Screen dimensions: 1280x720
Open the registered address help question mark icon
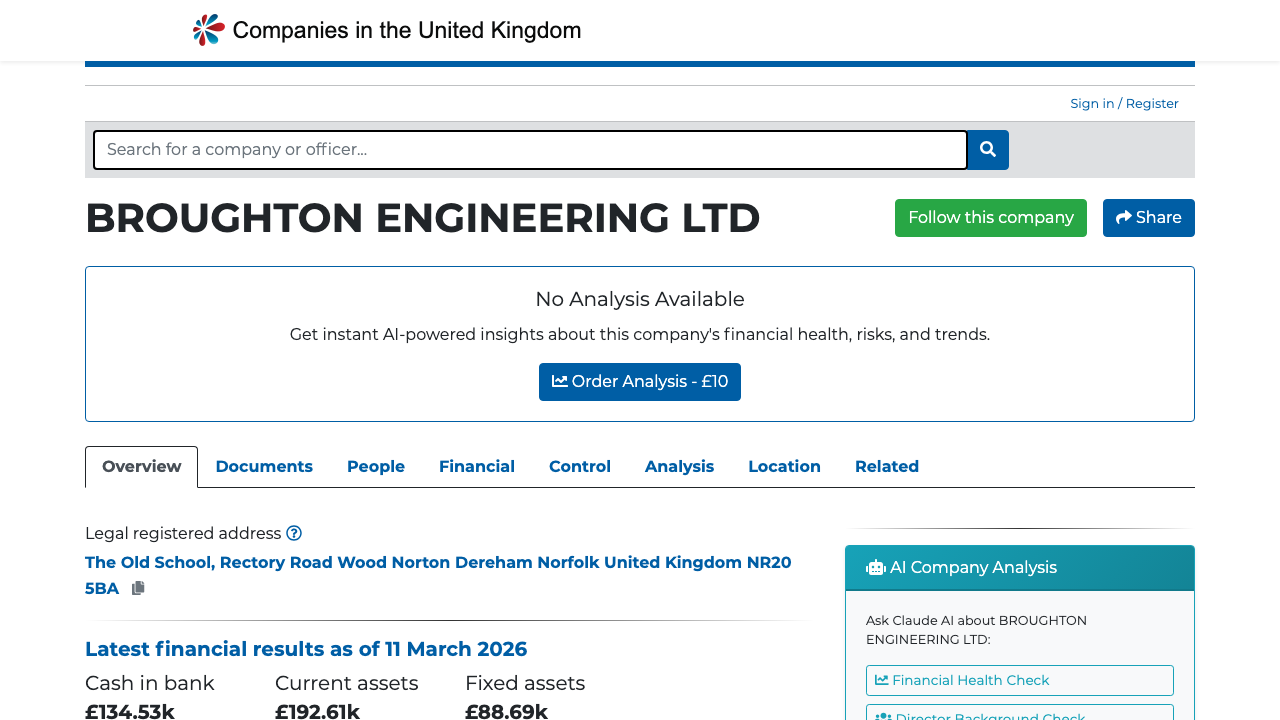click(295, 533)
